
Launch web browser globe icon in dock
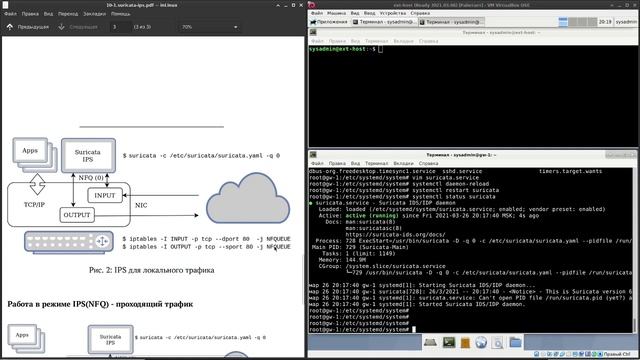pyautogui.click(x=481, y=342)
